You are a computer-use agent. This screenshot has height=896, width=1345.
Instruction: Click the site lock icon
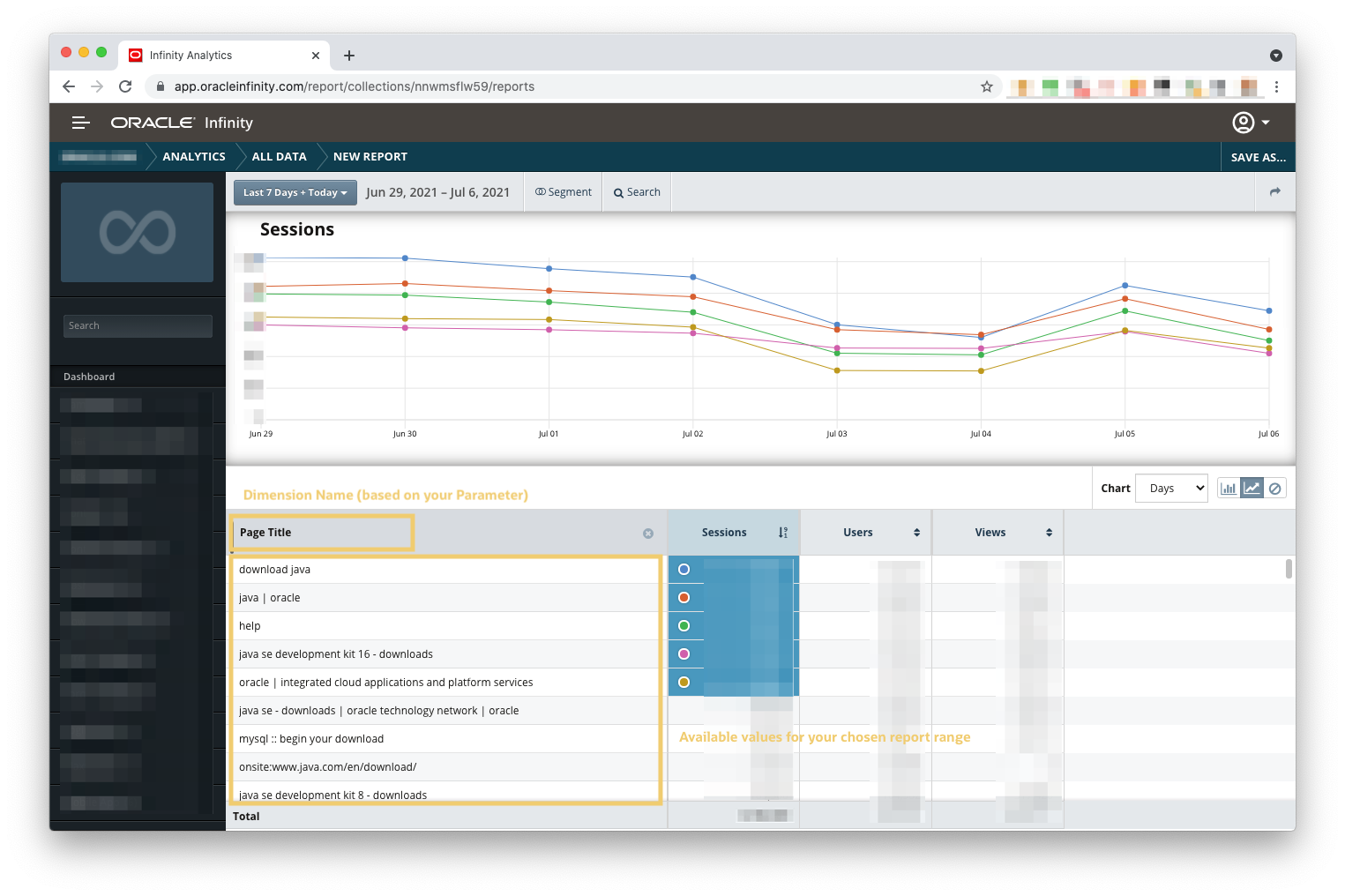point(161,86)
